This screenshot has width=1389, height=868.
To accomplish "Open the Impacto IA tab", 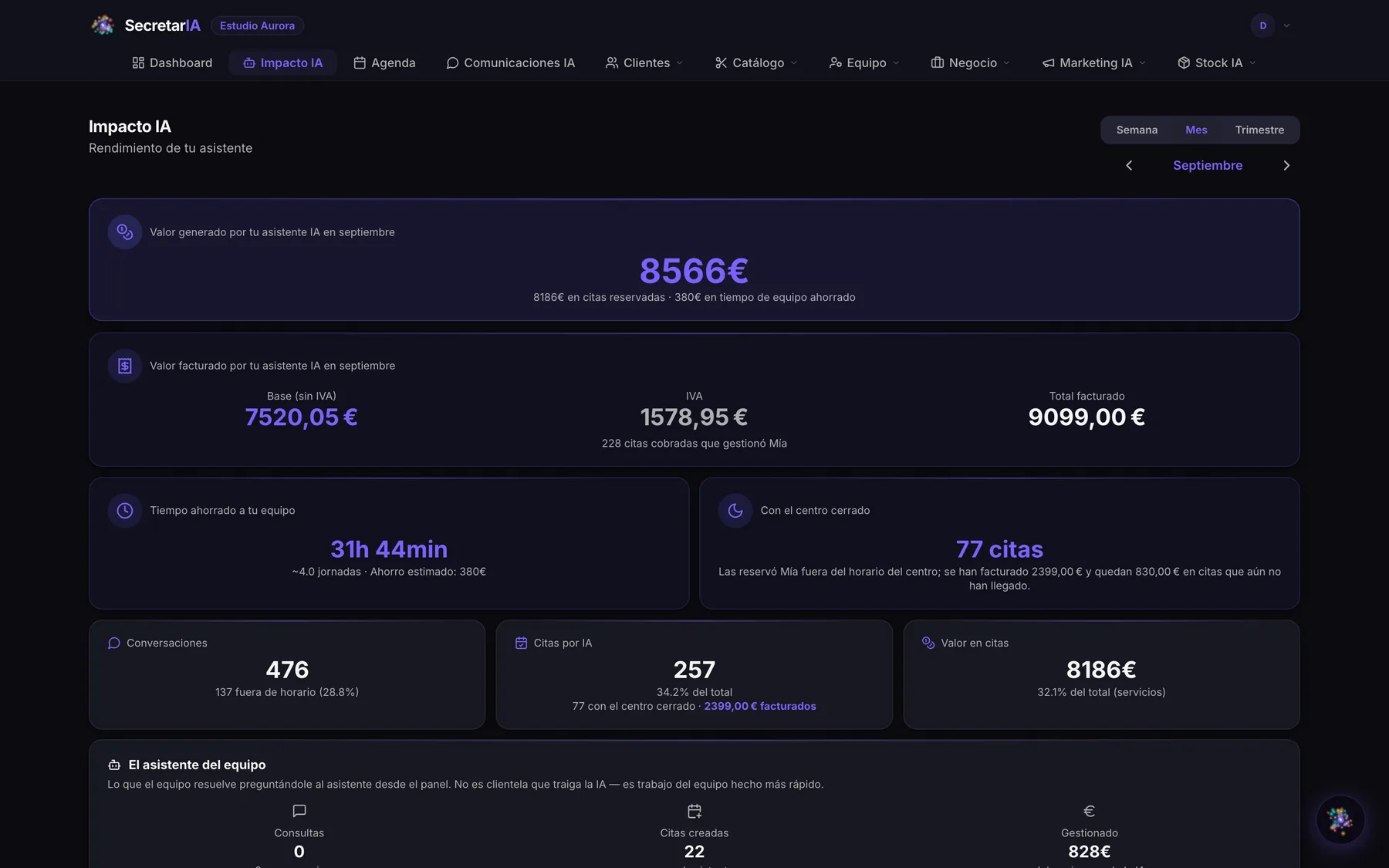I will point(282,62).
